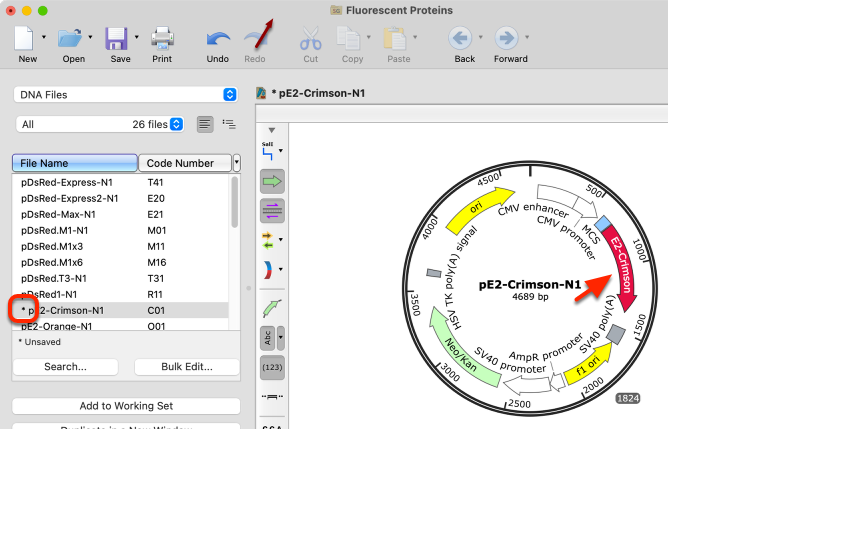Click the Paste clipboard icon

[x=395, y=39]
